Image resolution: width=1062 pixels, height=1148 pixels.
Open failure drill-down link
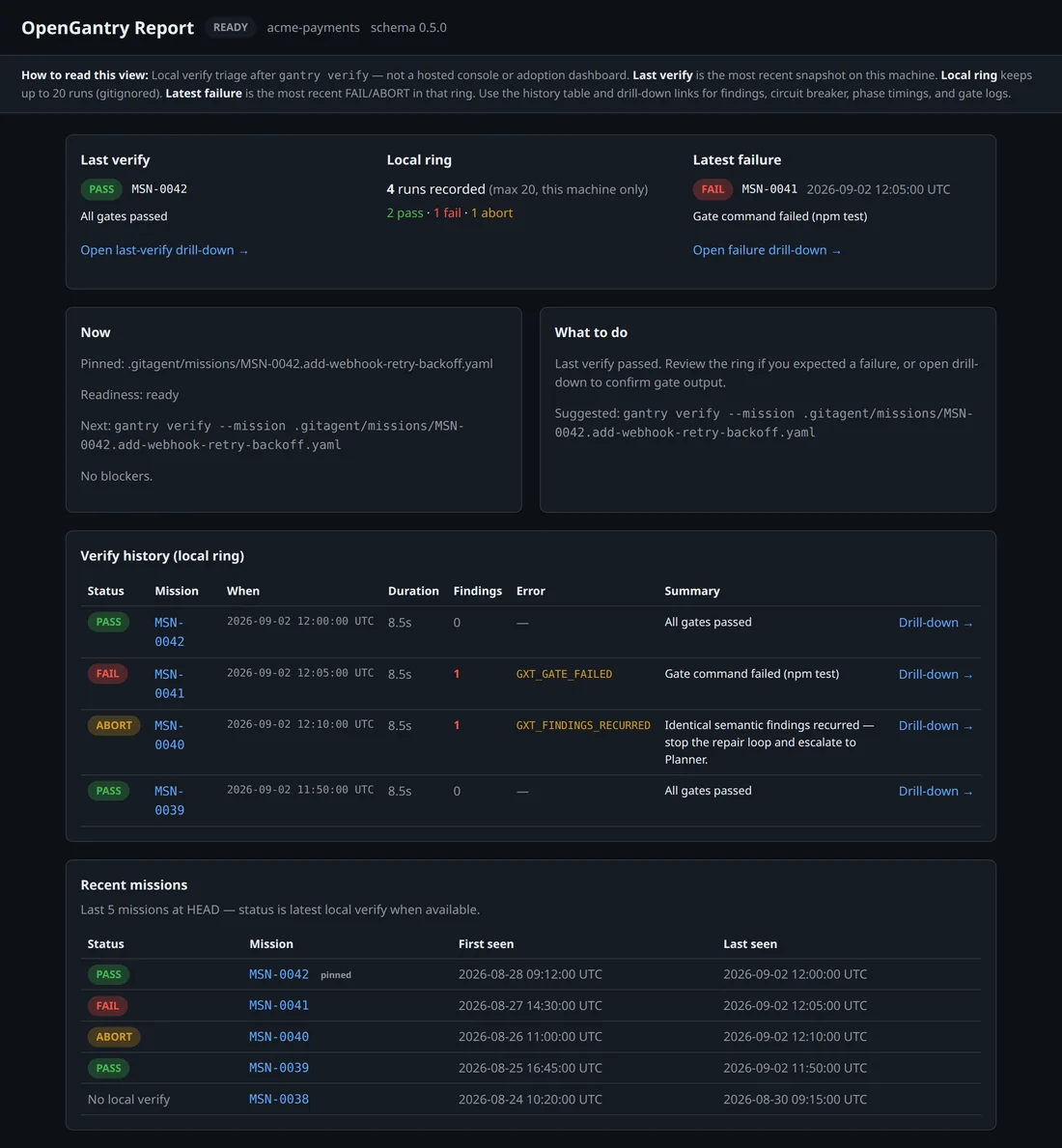point(767,250)
